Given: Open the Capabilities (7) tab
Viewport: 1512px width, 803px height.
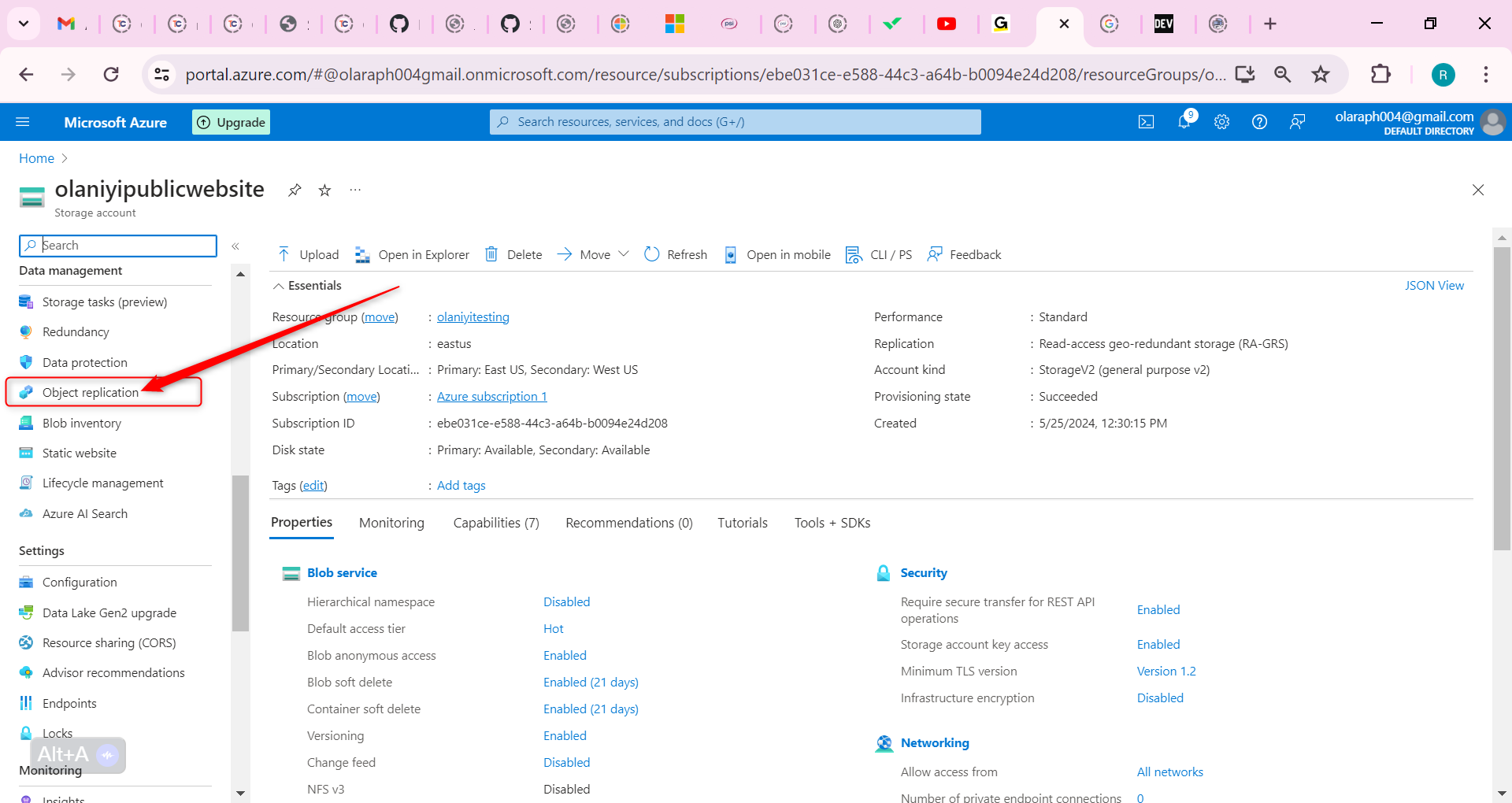Looking at the screenshot, I should 496,523.
